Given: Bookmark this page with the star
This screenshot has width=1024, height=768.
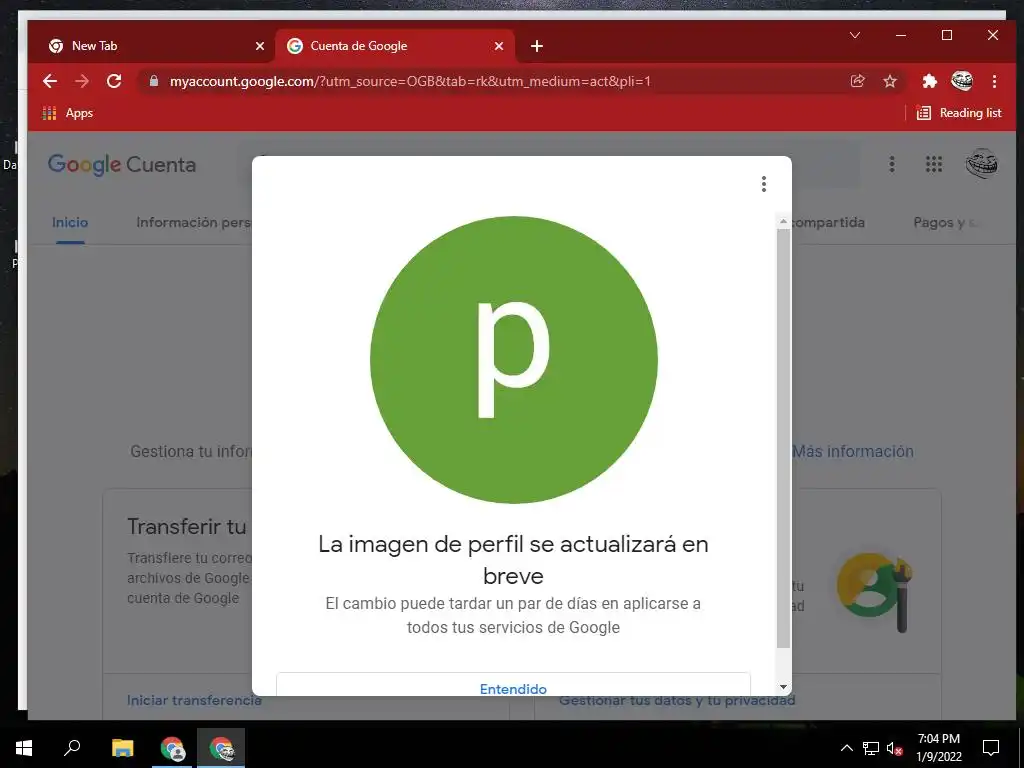Looking at the screenshot, I should 890,81.
